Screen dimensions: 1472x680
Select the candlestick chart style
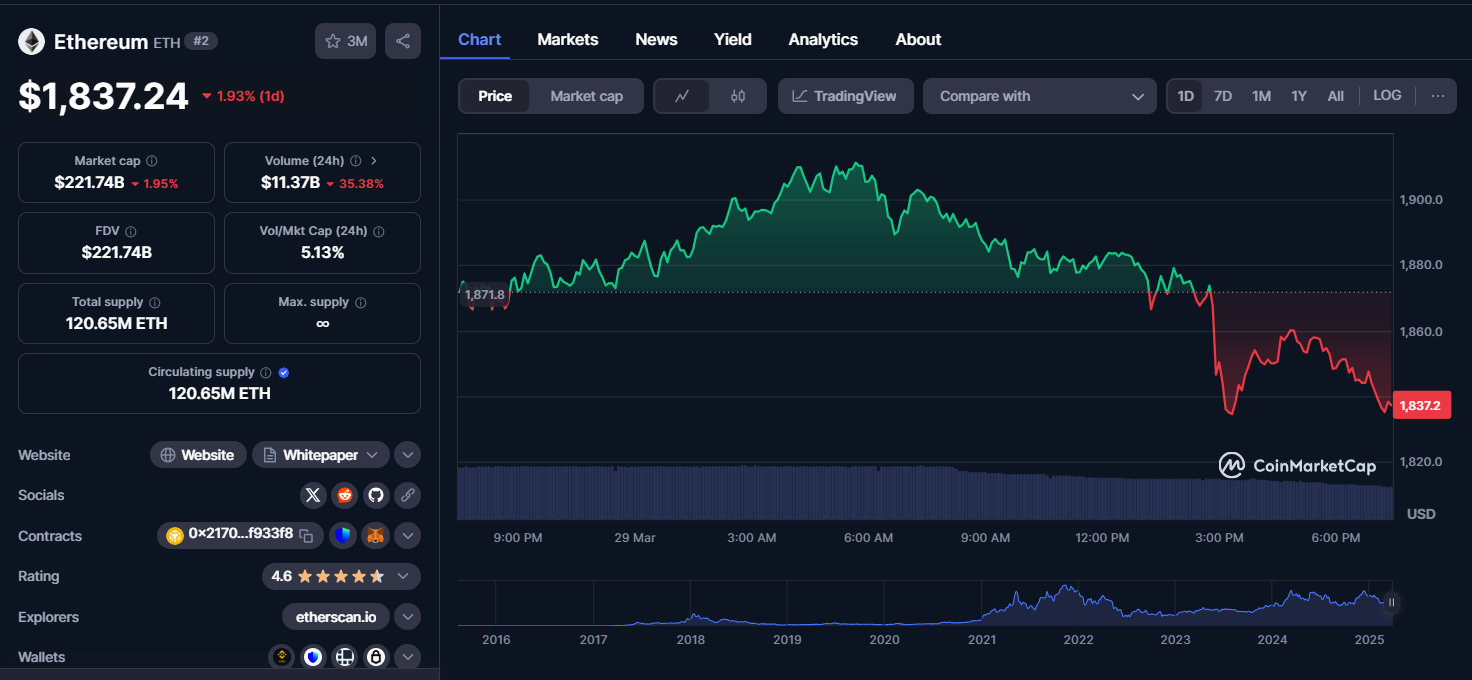738,96
